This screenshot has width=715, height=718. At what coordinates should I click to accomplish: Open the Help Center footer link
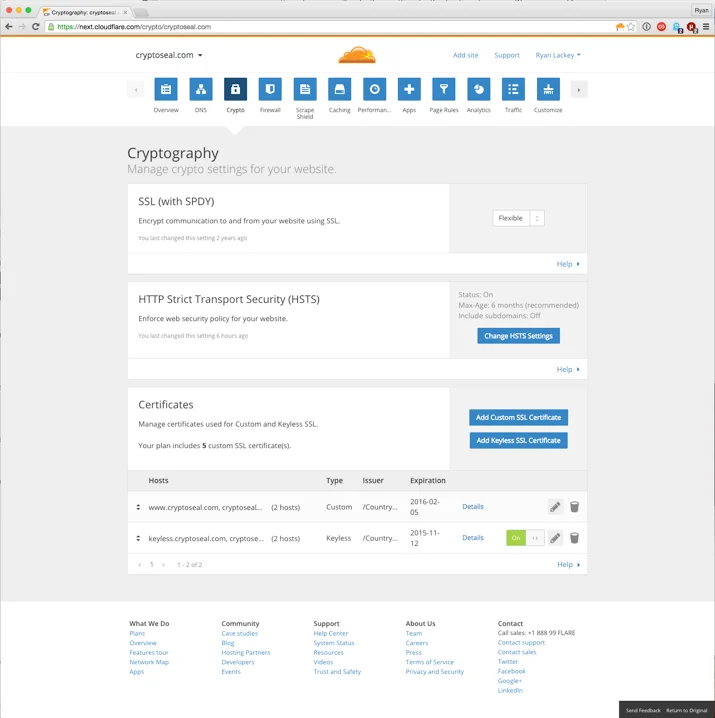(331, 633)
